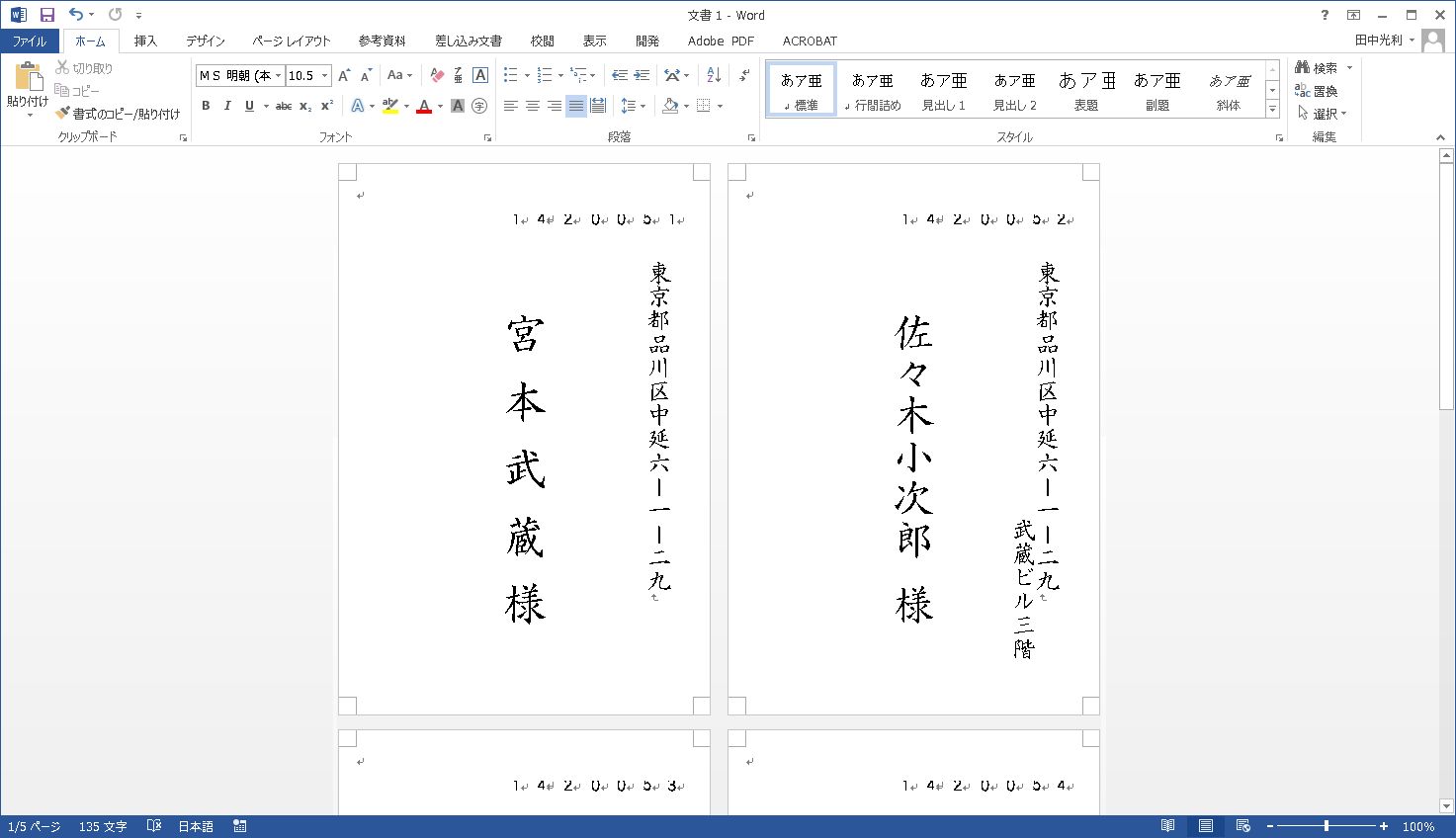Click the increase indent icon
Screen dimensions: 1456x838
click(x=642, y=75)
